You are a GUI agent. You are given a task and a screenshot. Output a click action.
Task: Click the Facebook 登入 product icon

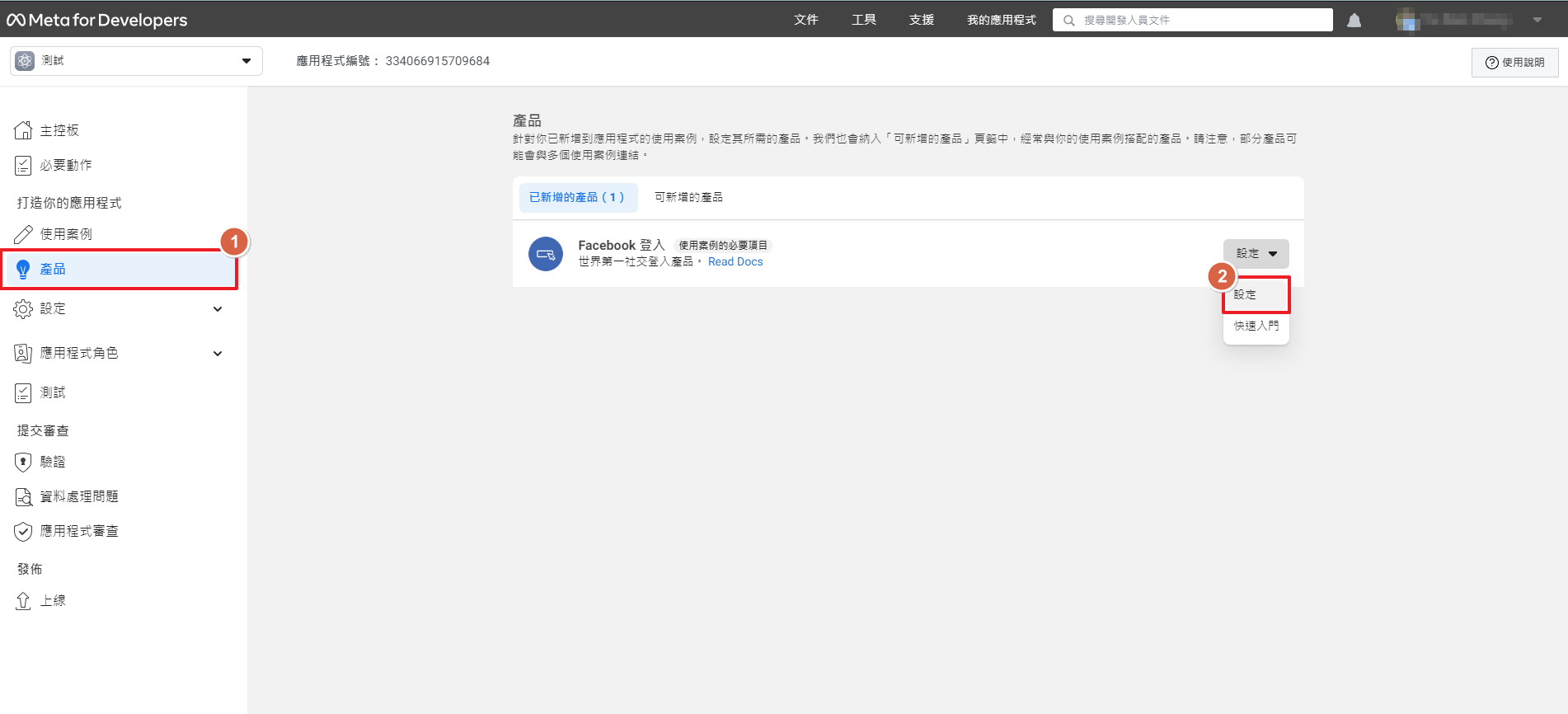pos(545,254)
